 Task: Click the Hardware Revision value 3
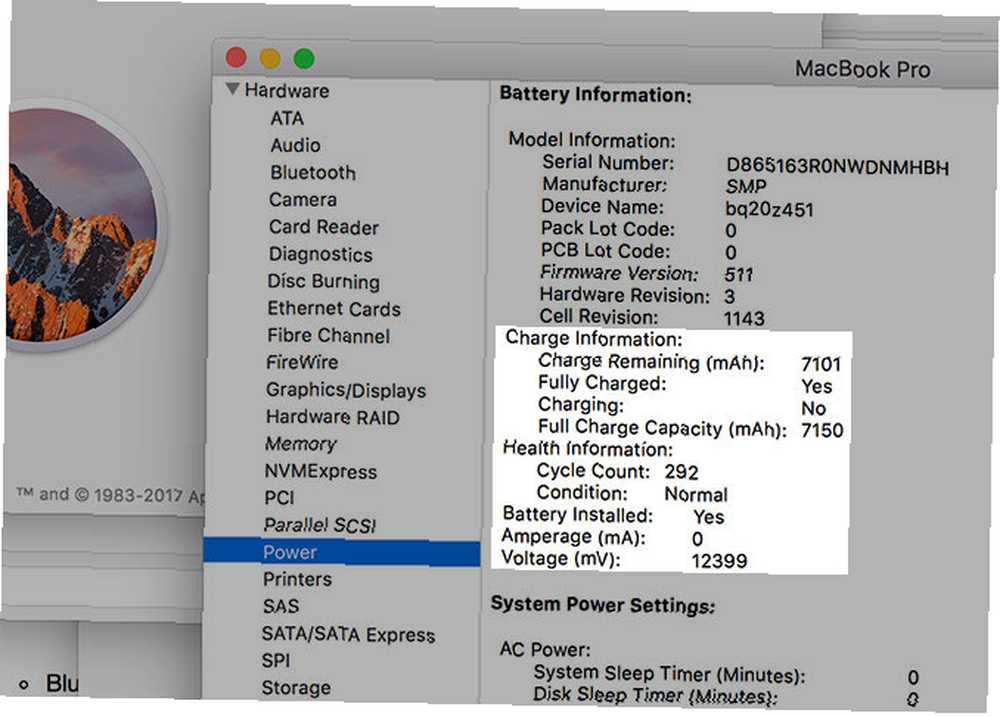[x=730, y=296]
